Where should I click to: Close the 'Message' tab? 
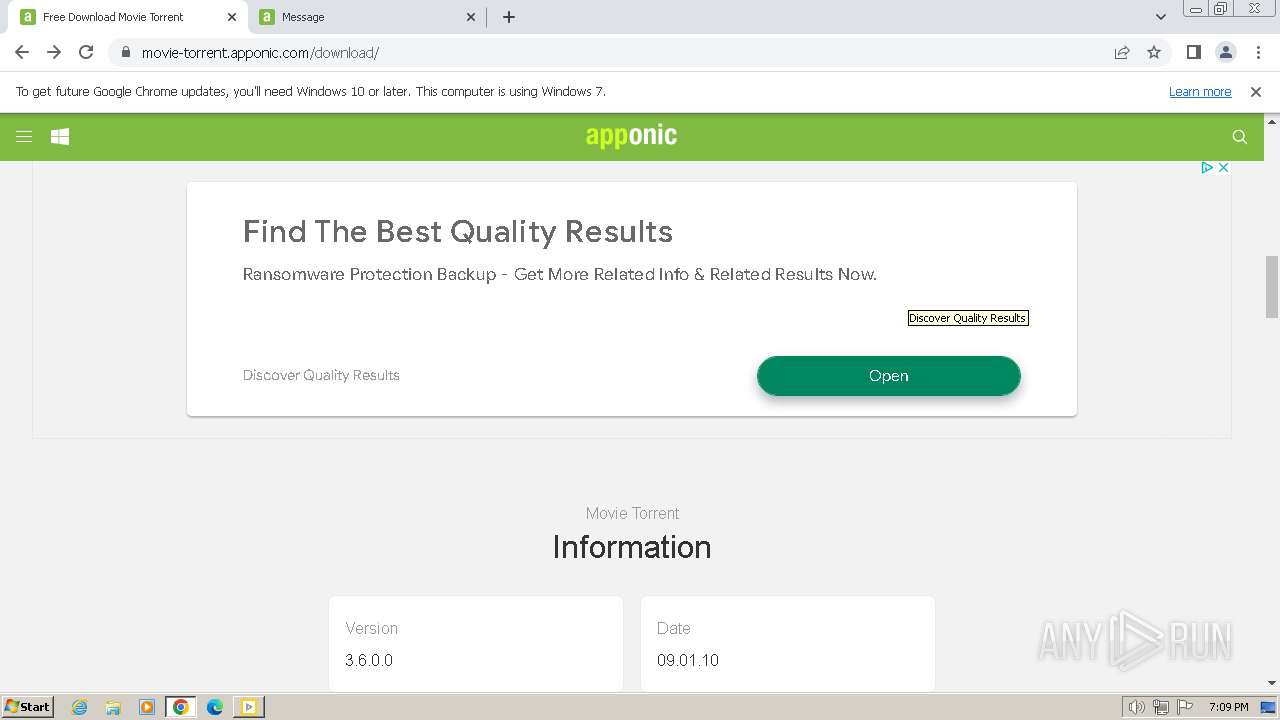(472, 17)
